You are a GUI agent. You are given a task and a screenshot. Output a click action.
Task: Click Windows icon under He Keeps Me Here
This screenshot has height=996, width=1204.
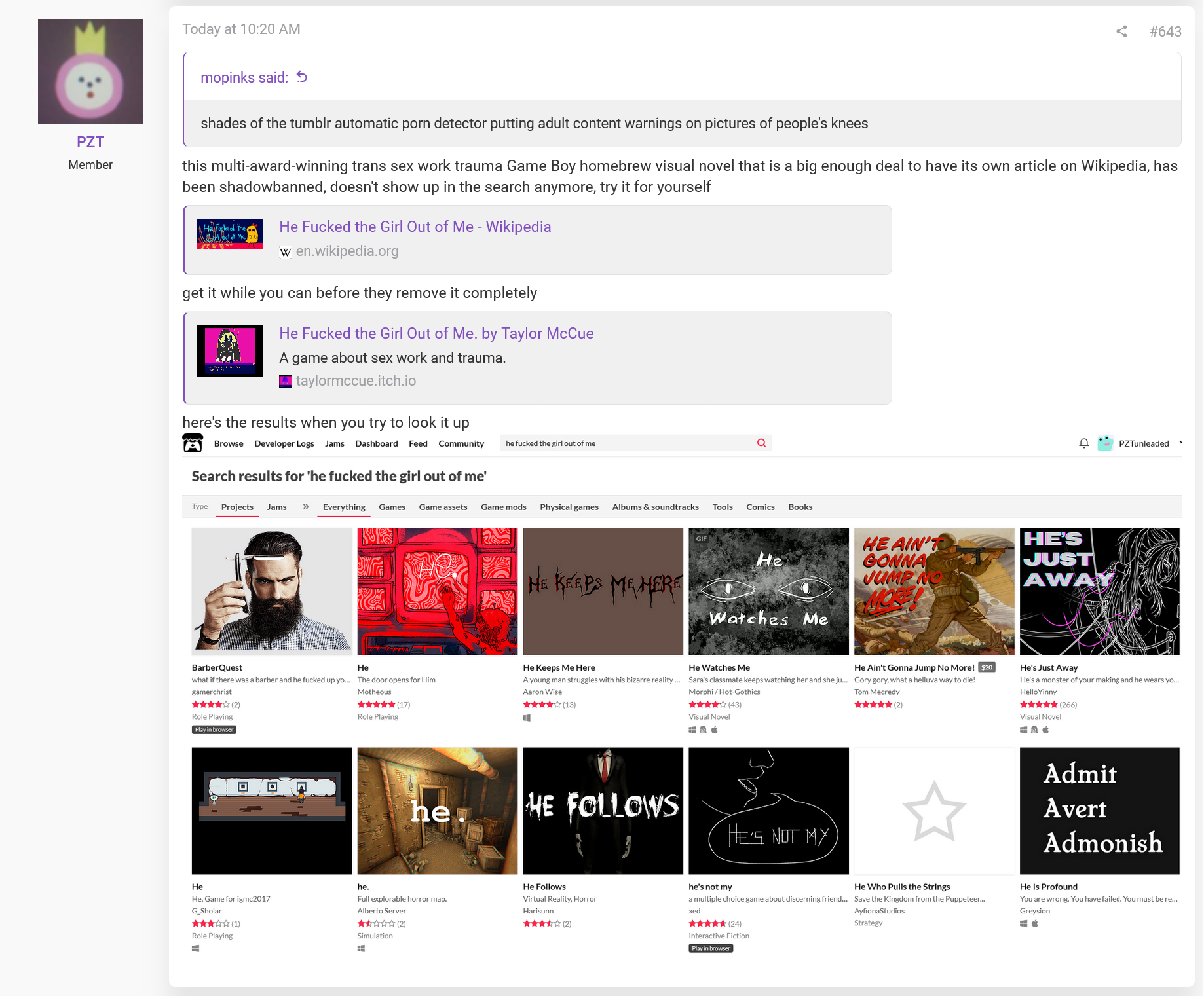[x=527, y=718]
